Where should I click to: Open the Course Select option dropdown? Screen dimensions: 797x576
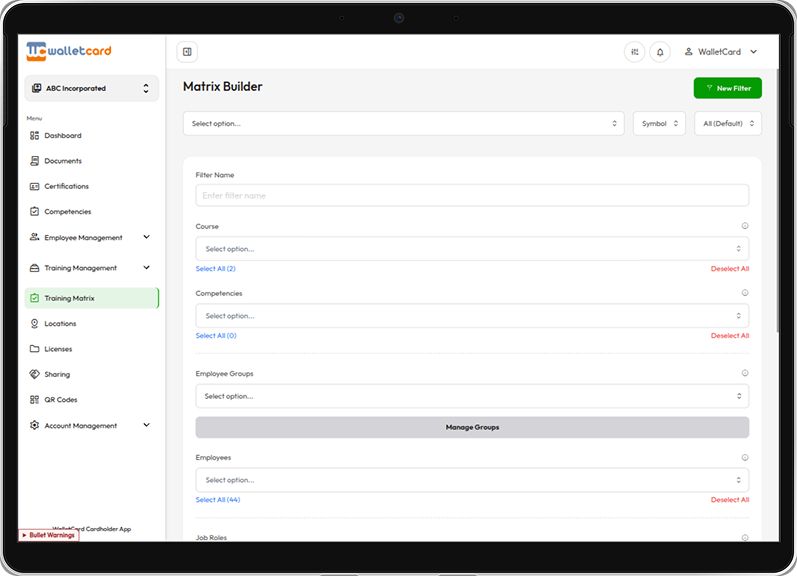[x=472, y=249]
